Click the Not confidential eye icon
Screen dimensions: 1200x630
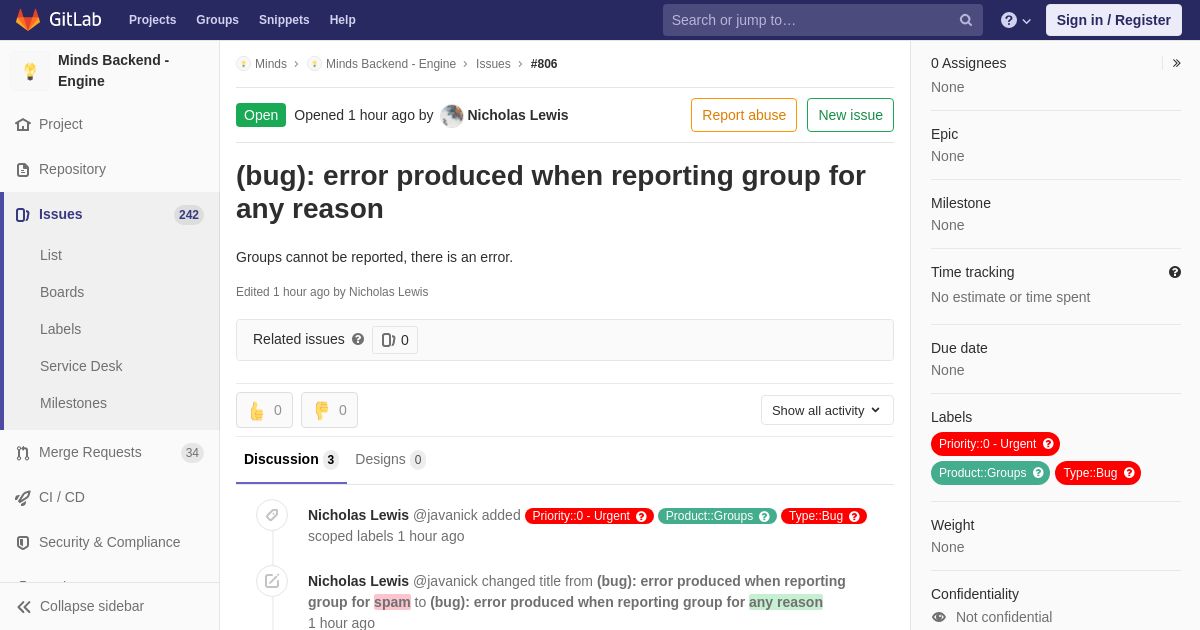(938, 617)
